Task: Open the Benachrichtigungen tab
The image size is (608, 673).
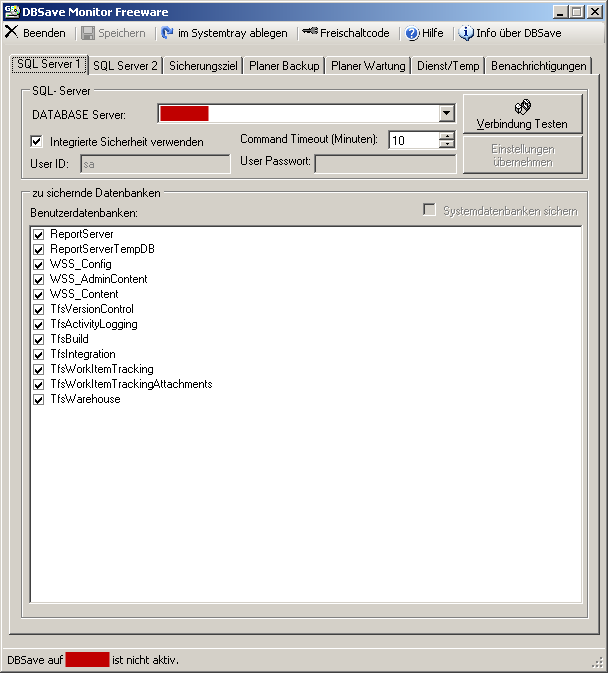Action: coord(538,66)
